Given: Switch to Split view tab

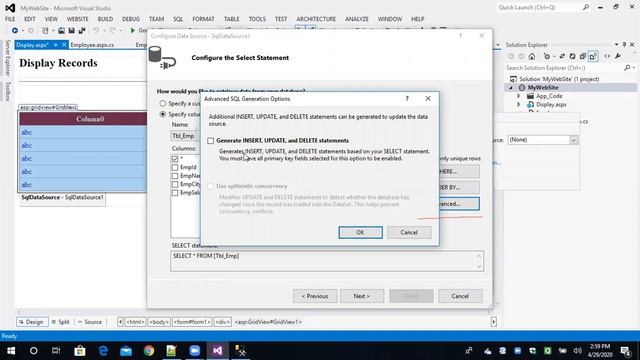Looking at the screenshot, I should click(61, 322).
